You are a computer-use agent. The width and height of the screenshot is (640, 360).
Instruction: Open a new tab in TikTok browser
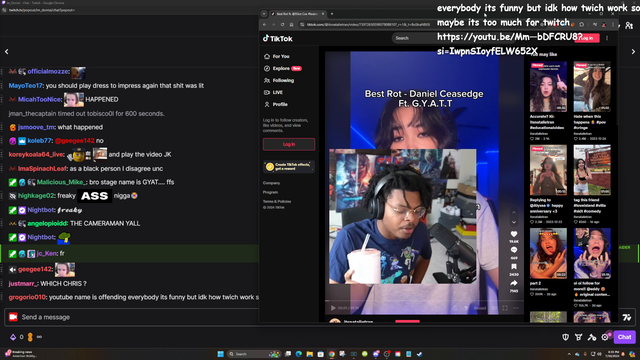tap(332, 14)
